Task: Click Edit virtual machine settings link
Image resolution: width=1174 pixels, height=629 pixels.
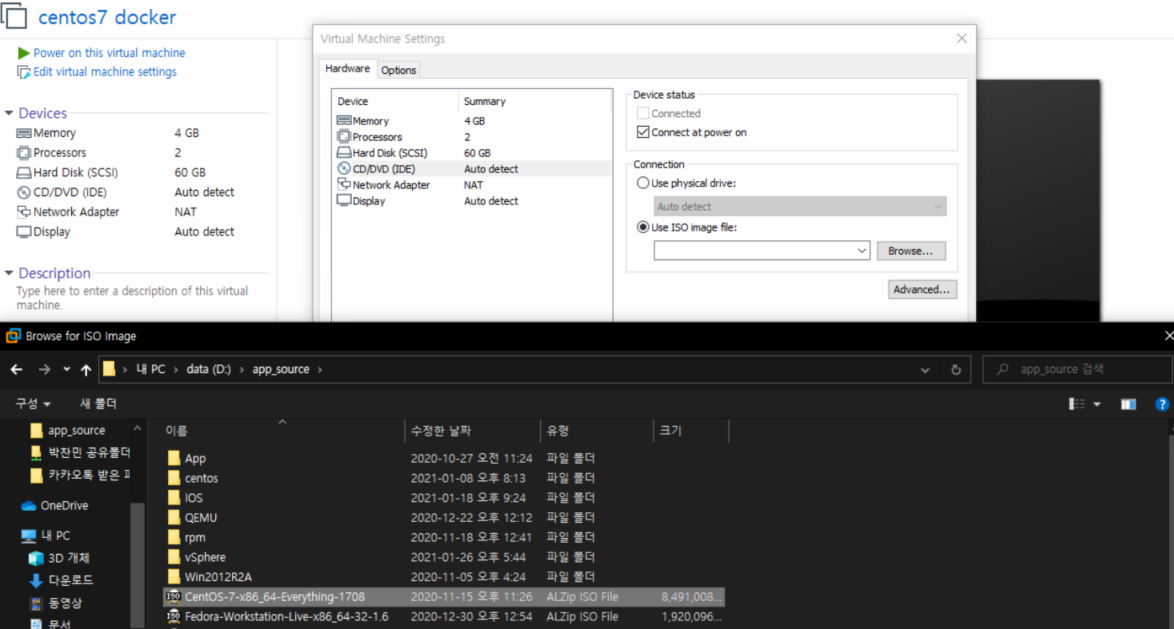Action: point(105,72)
